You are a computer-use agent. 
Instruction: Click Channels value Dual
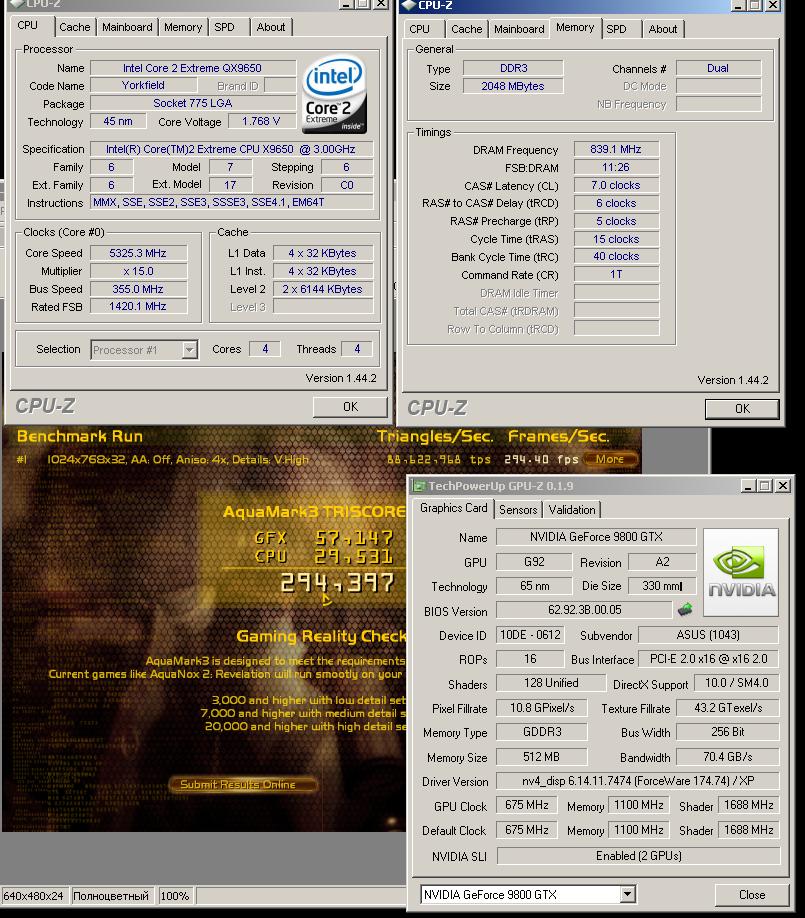[x=718, y=68]
